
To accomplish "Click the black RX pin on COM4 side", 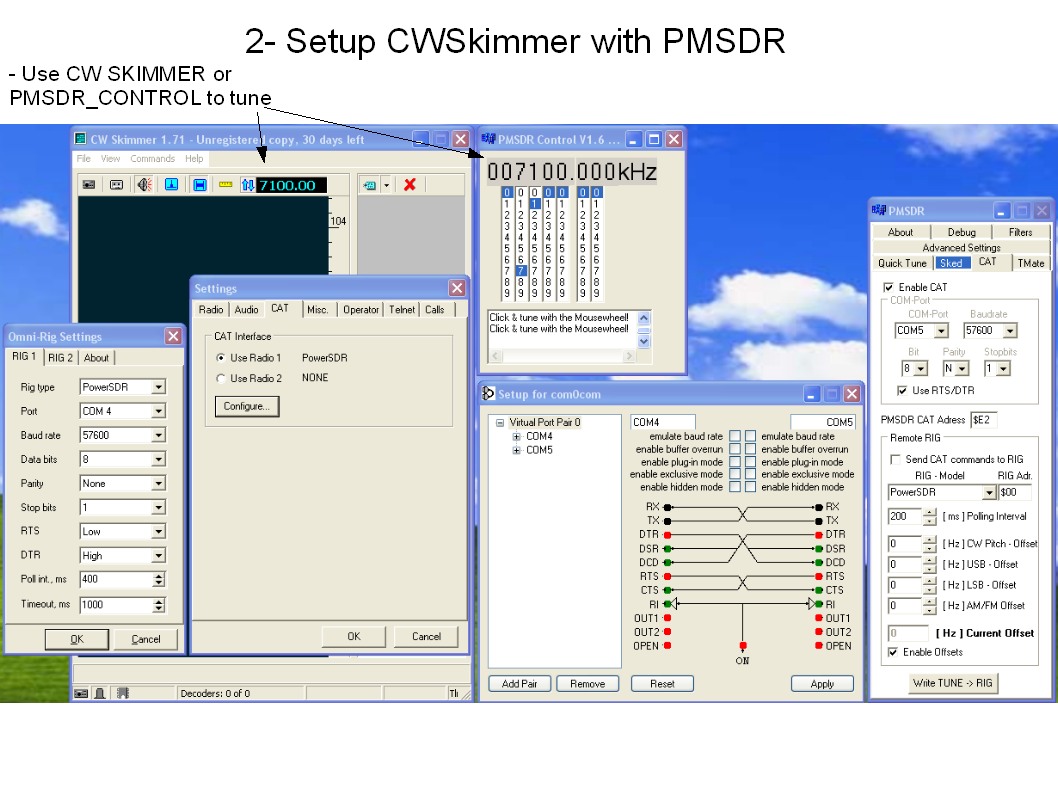I will [x=667, y=507].
